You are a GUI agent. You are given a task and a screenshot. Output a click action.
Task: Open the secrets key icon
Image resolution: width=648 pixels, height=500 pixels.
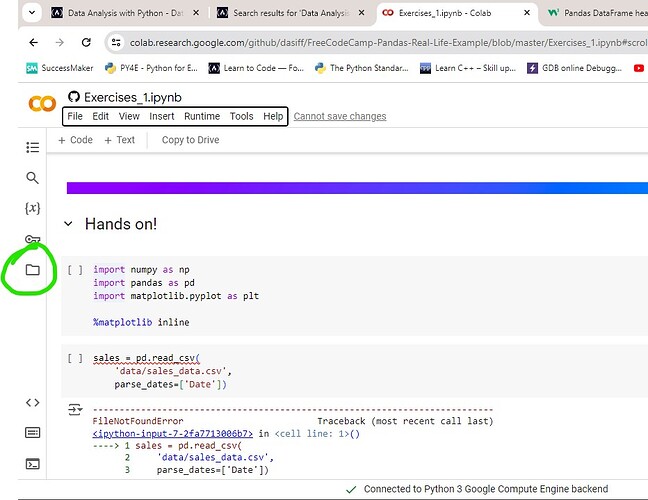[32, 239]
